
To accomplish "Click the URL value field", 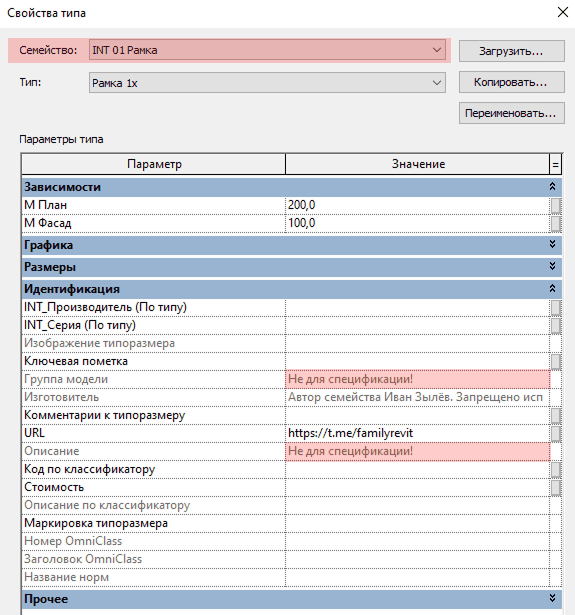I will pos(418,433).
